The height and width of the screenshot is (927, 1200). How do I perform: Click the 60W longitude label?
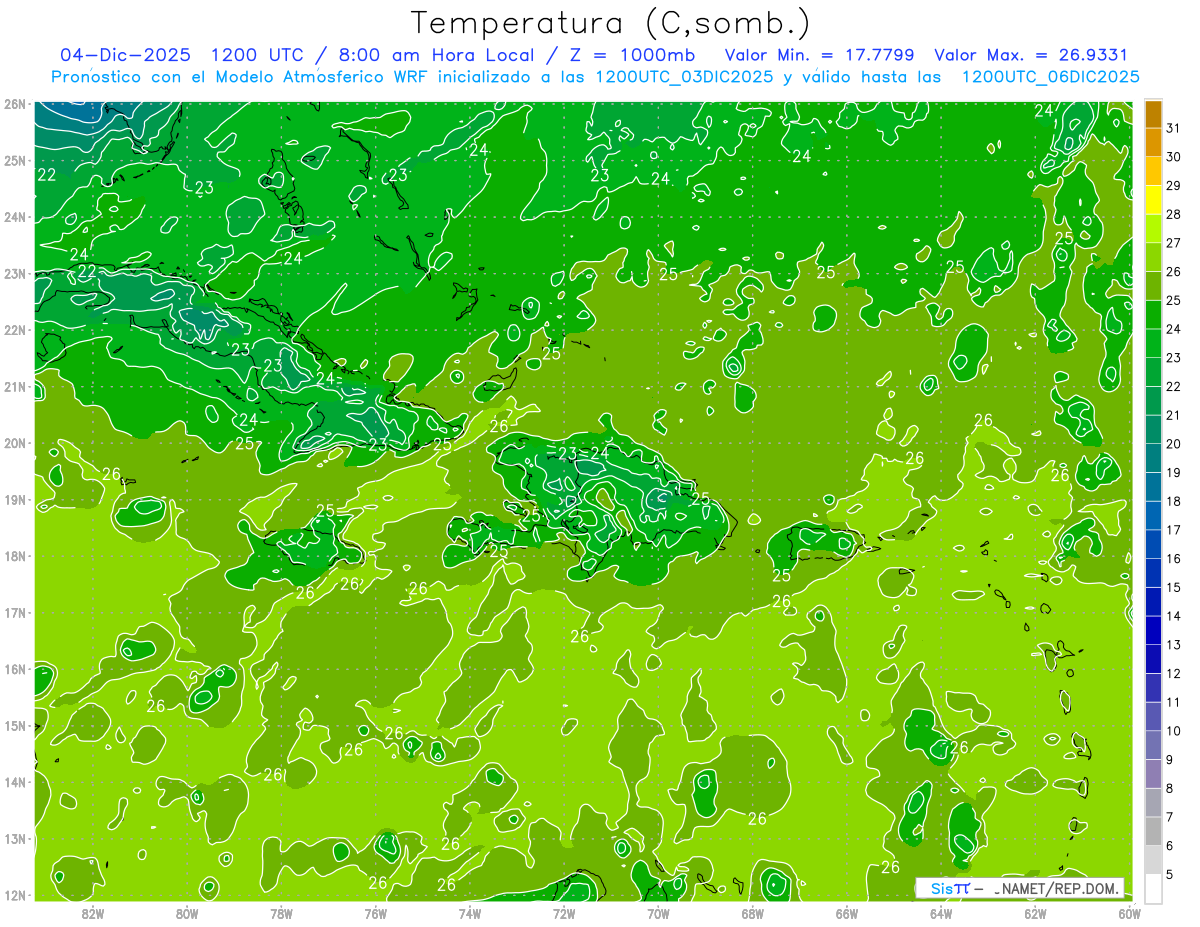pyautogui.click(x=1130, y=912)
